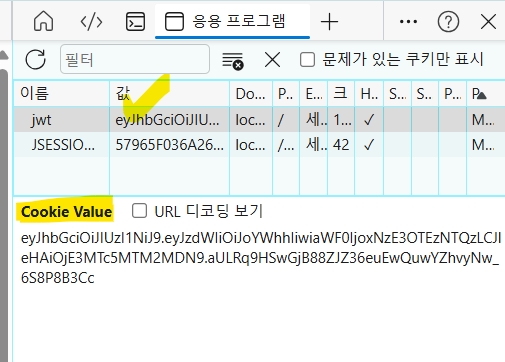The width and height of the screenshot is (505, 362).
Task: Click the full cookie value text
Action: click(260, 258)
